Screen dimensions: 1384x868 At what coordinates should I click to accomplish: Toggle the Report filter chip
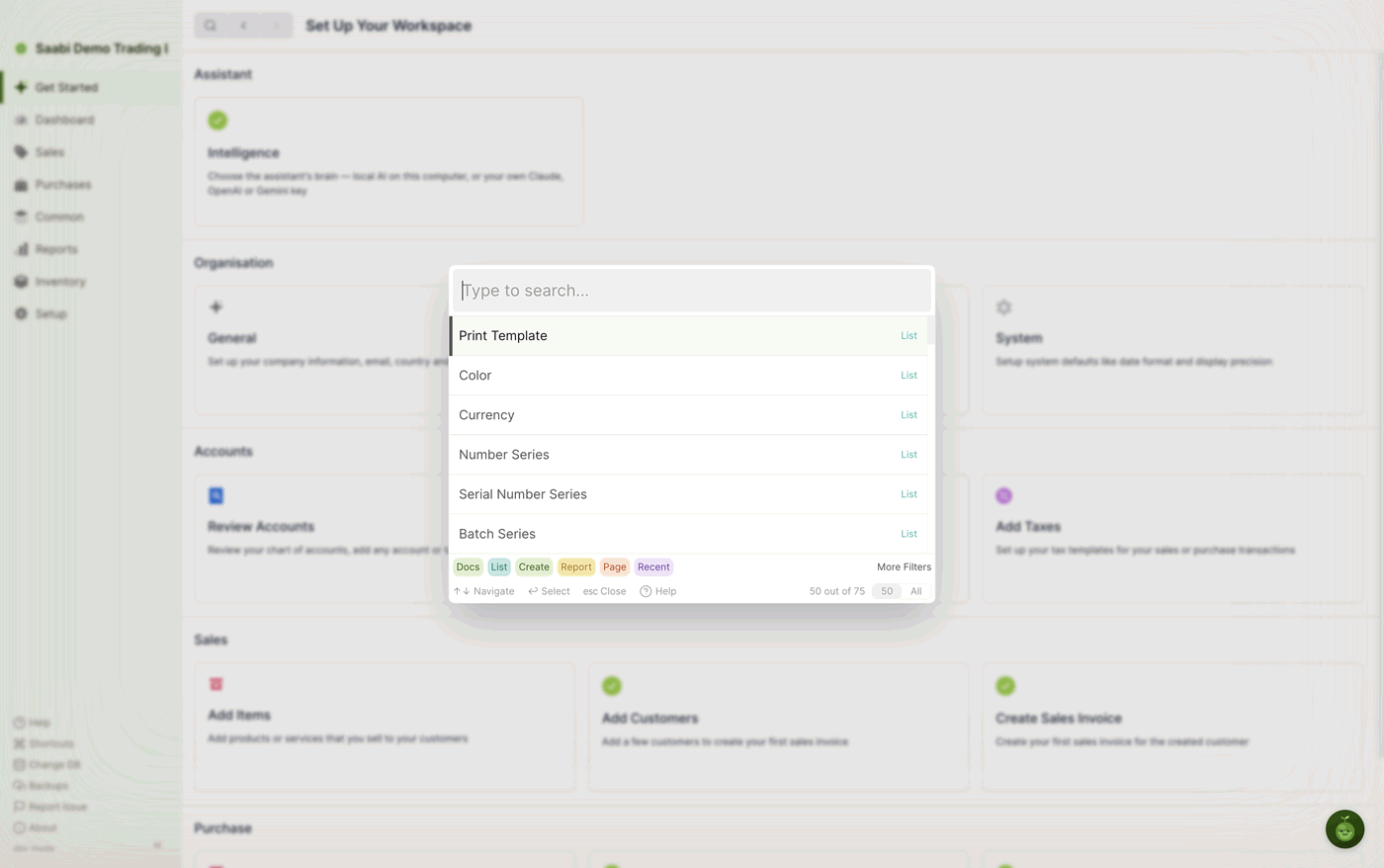coord(576,567)
